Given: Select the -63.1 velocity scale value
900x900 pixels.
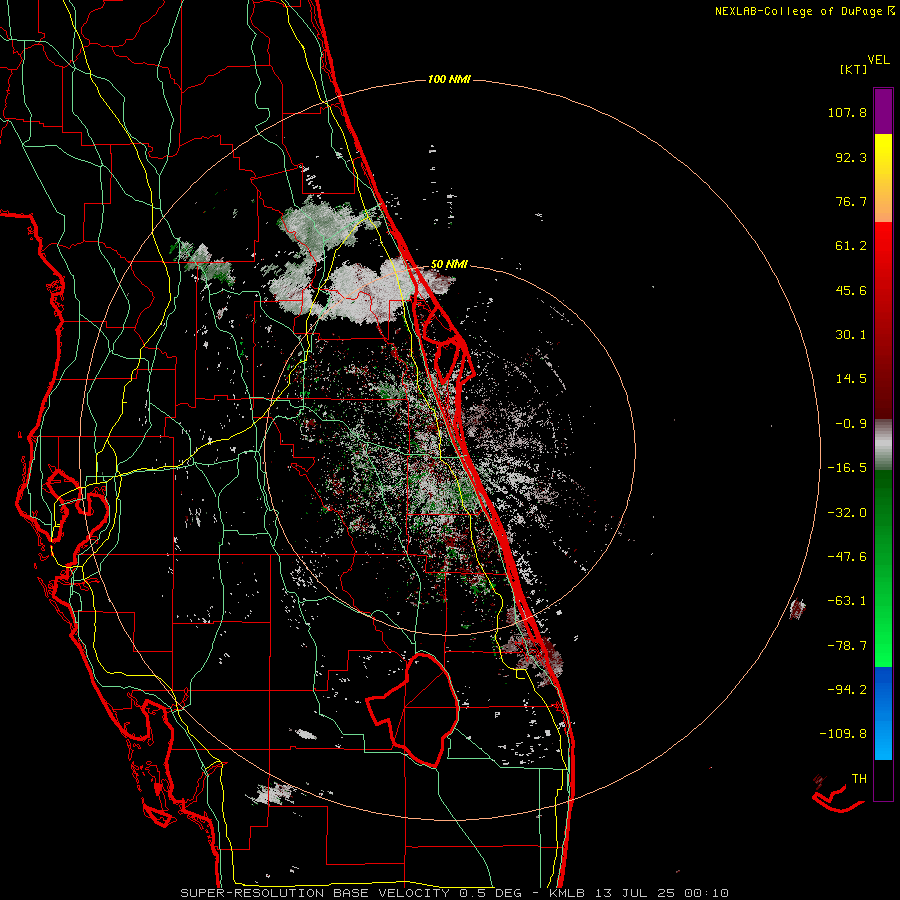Looking at the screenshot, I should [847, 601].
